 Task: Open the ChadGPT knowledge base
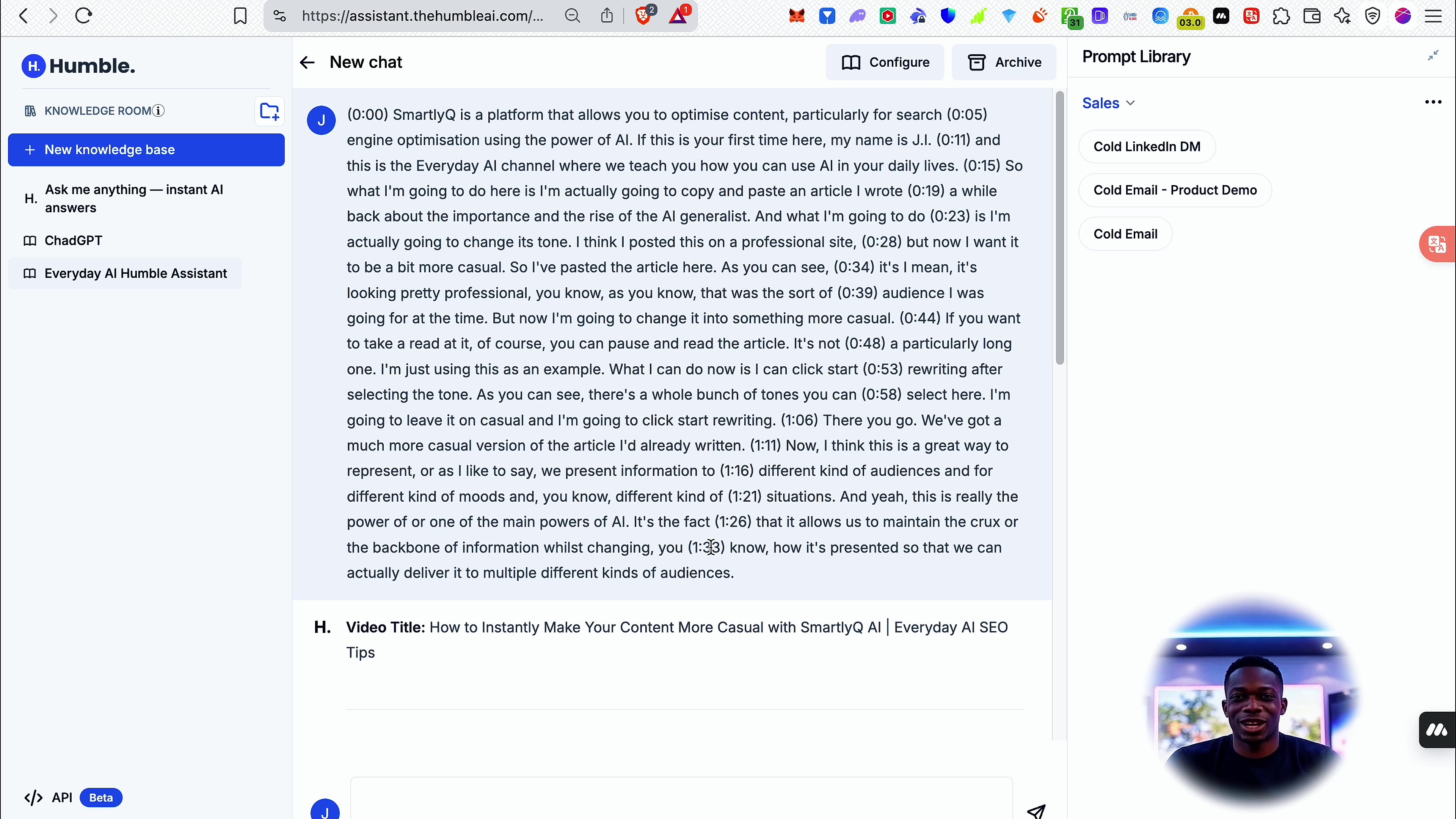pyautogui.click(x=73, y=240)
